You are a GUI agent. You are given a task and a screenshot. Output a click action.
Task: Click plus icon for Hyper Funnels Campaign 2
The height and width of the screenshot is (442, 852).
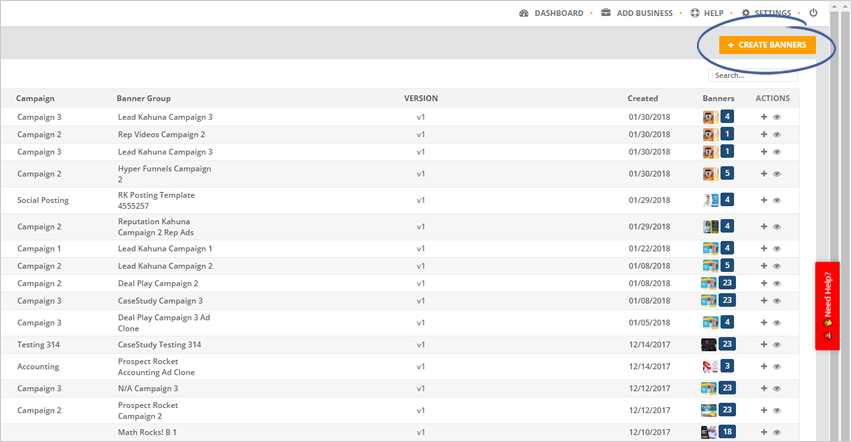[x=764, y=174]
